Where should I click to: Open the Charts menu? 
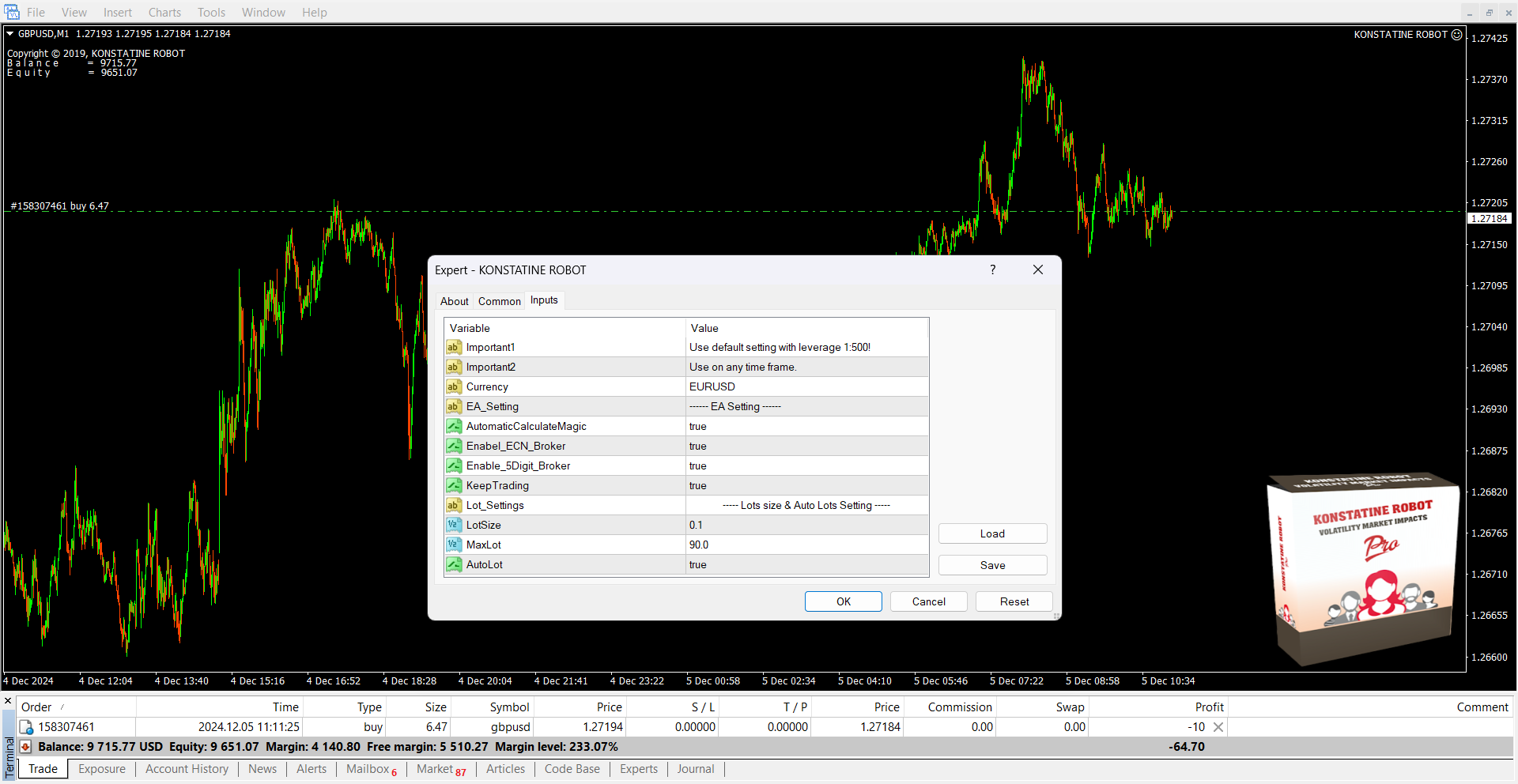(164, 13)
